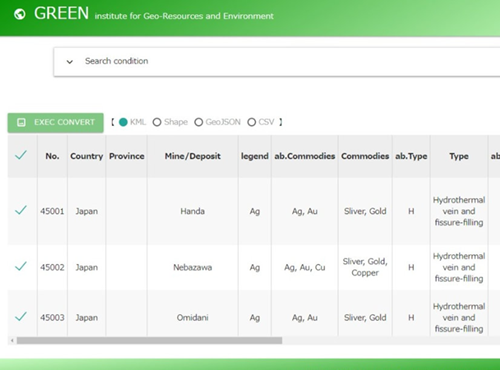
Task: Click the Ag legend cell for Handa
Action: 255,211
